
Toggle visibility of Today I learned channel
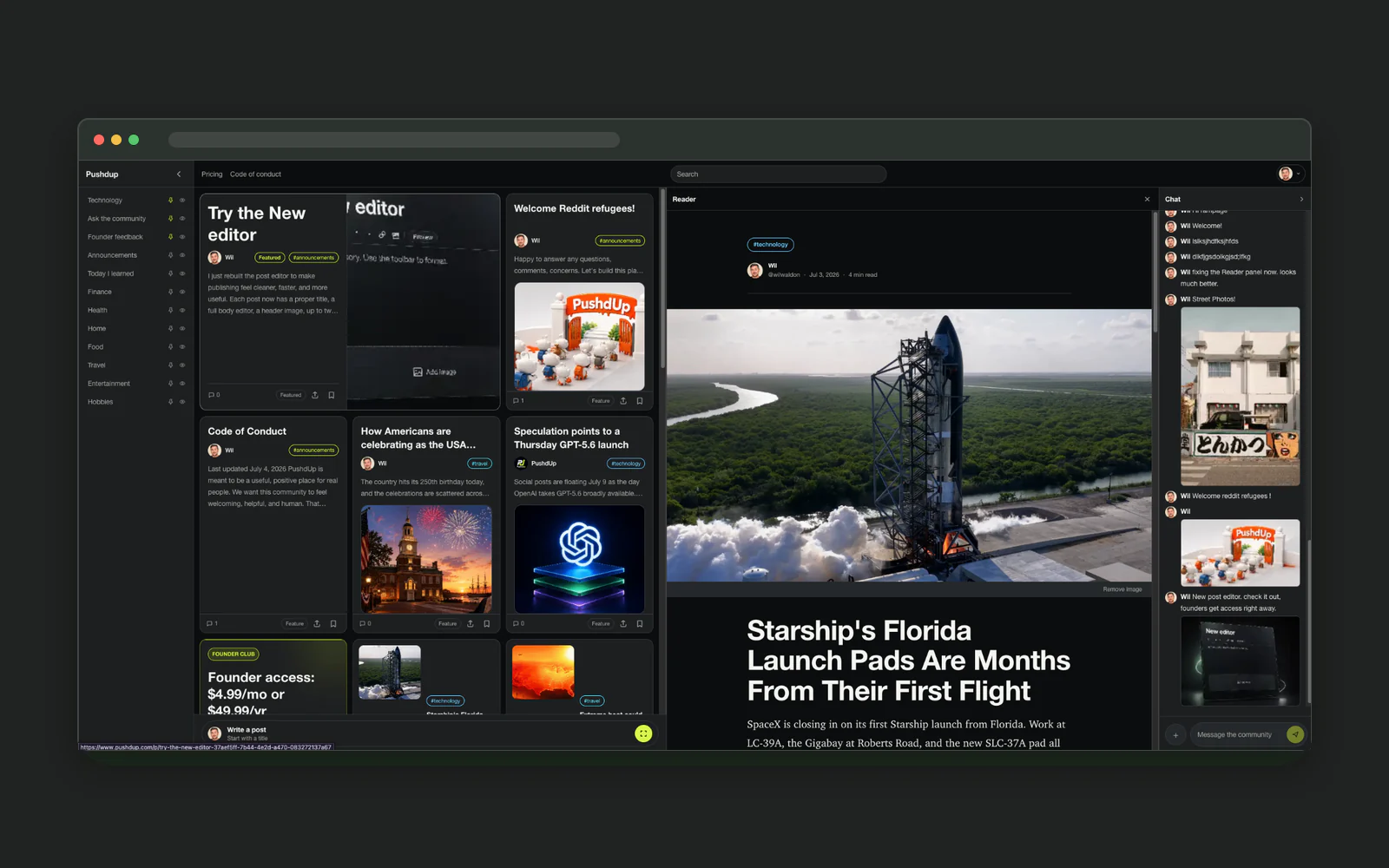pyautogui.click(x=182, y=273)
